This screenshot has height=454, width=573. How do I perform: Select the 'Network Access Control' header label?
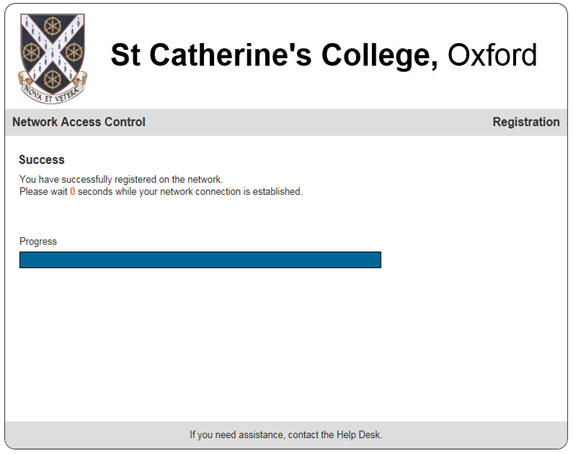[79, 122]
